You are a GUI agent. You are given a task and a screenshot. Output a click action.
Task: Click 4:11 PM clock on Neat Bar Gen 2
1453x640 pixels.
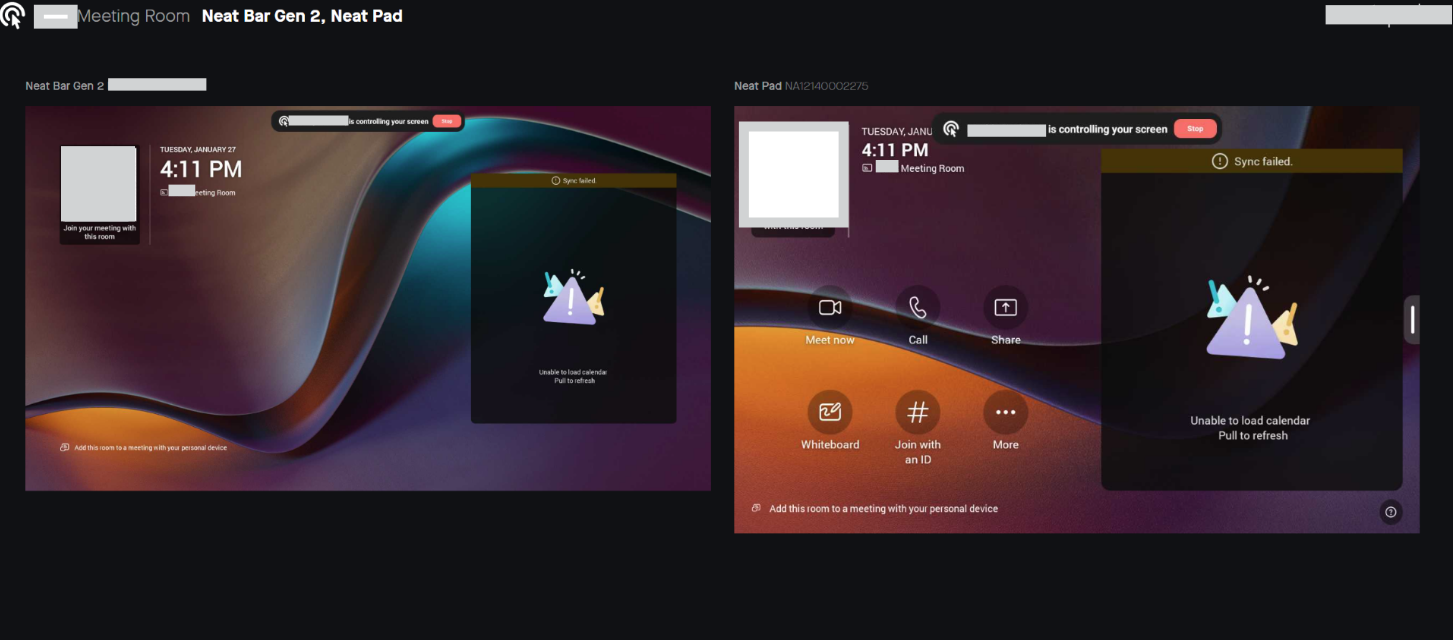tap(201, 170)
